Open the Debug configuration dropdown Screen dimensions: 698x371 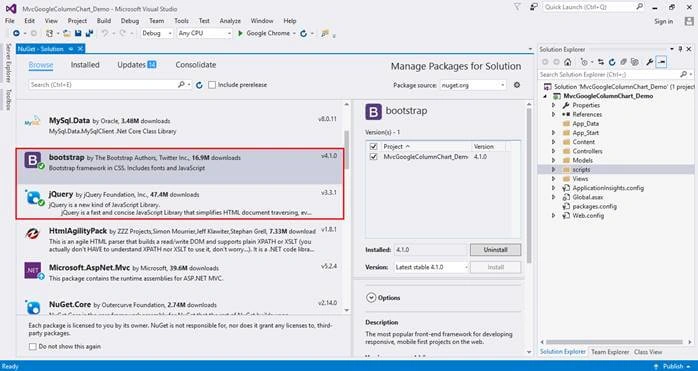[157, 33]
